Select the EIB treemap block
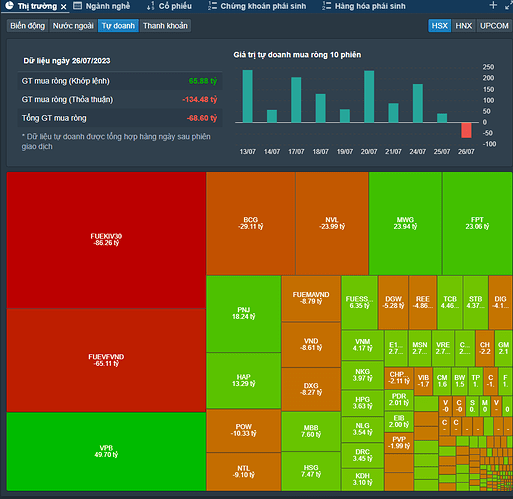513x499 pixels. [x=399, y=422]
